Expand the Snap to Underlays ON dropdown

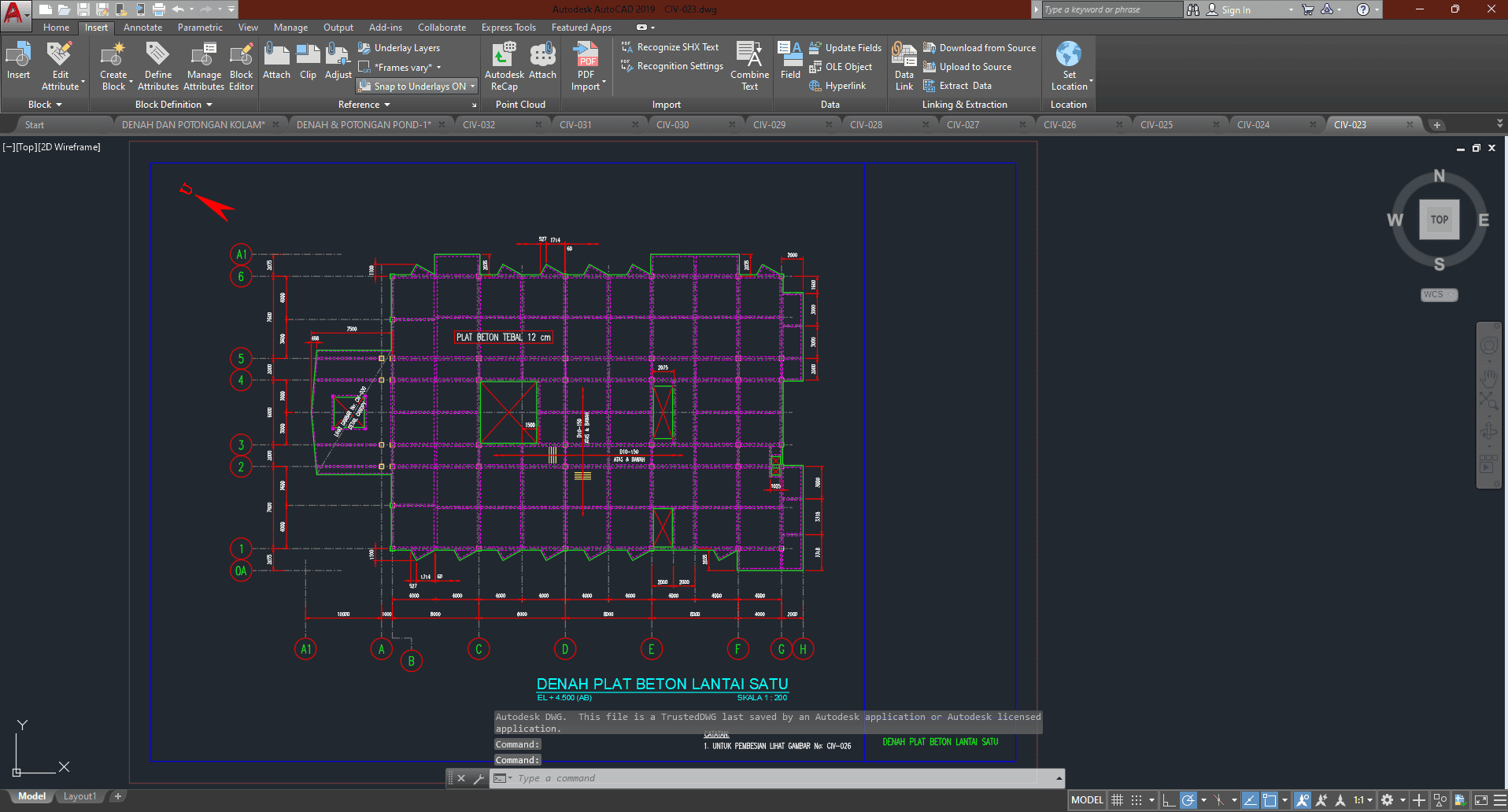473,87
